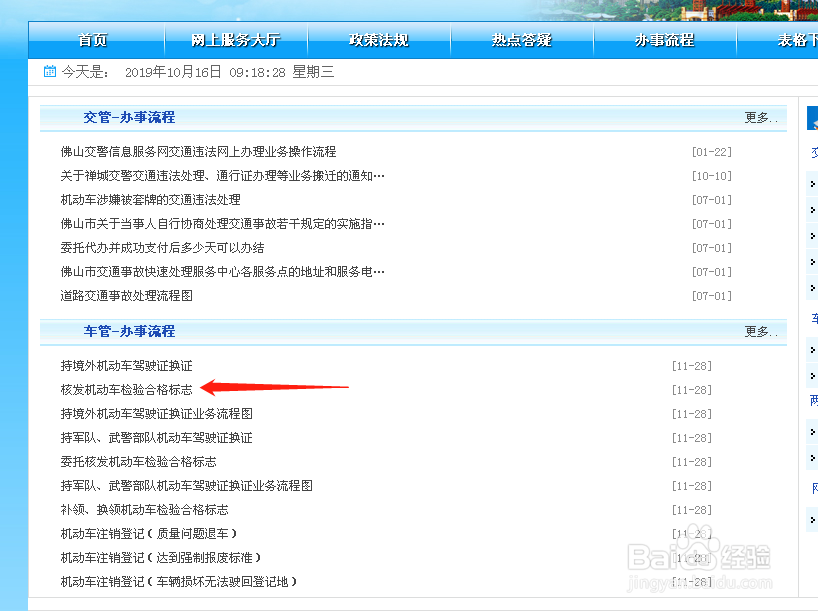This screenshot has height=611, width=818.
Task: Open the 首页 navigation tab
Action: click(x=92, y=40)
